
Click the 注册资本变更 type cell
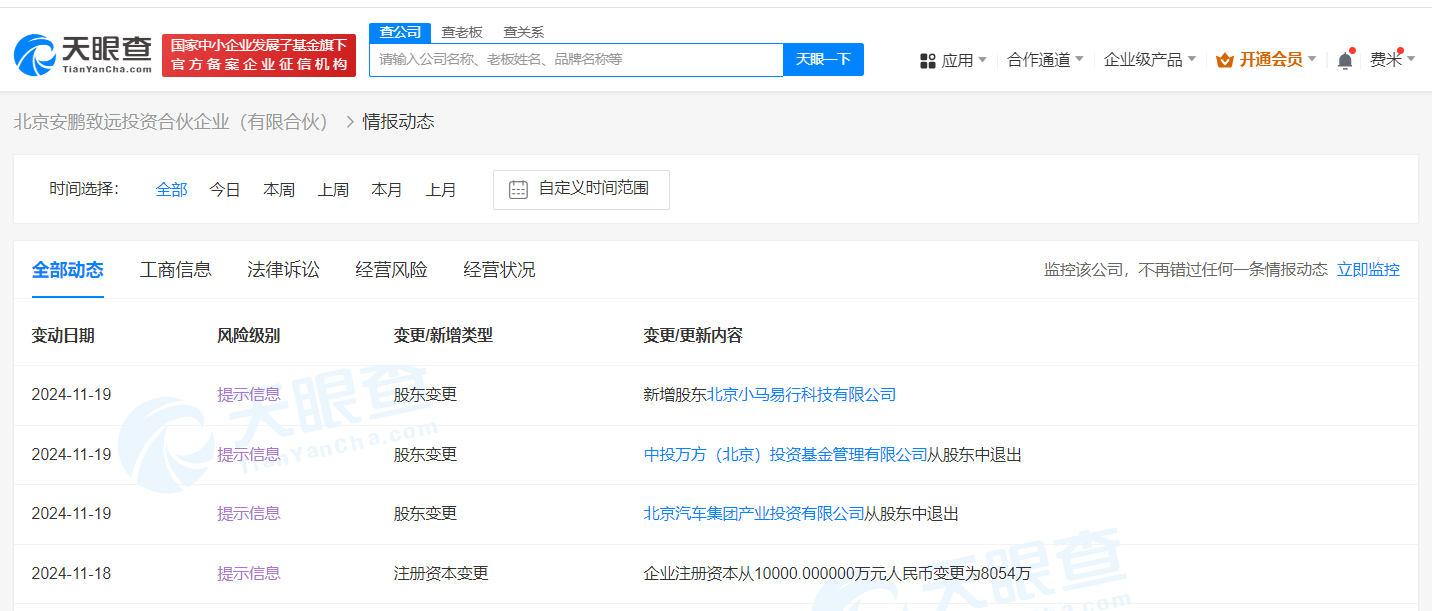click(441, 574)
